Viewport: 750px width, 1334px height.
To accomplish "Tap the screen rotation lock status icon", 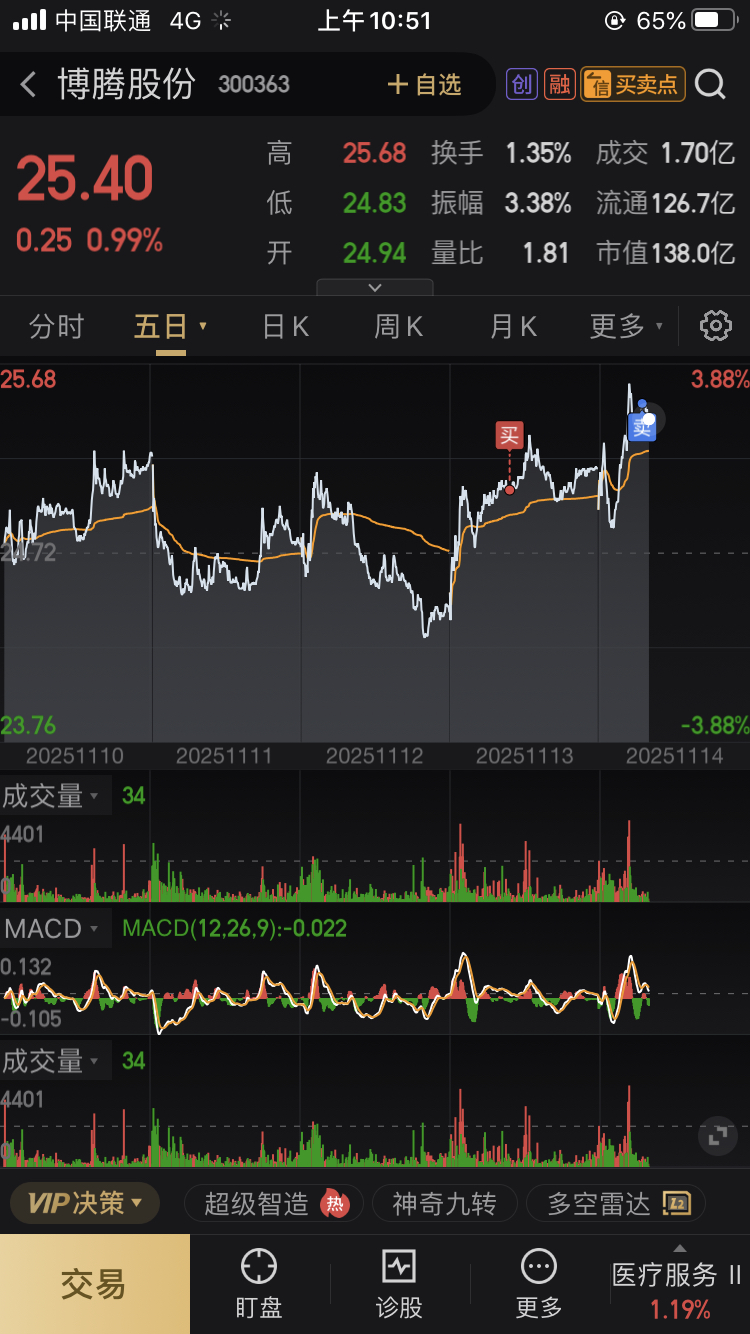I will [x=615, y=21].
